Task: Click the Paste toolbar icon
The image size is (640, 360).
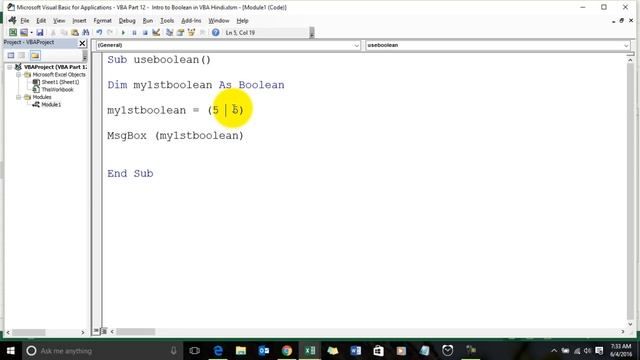Action: [x=75, y=33]
